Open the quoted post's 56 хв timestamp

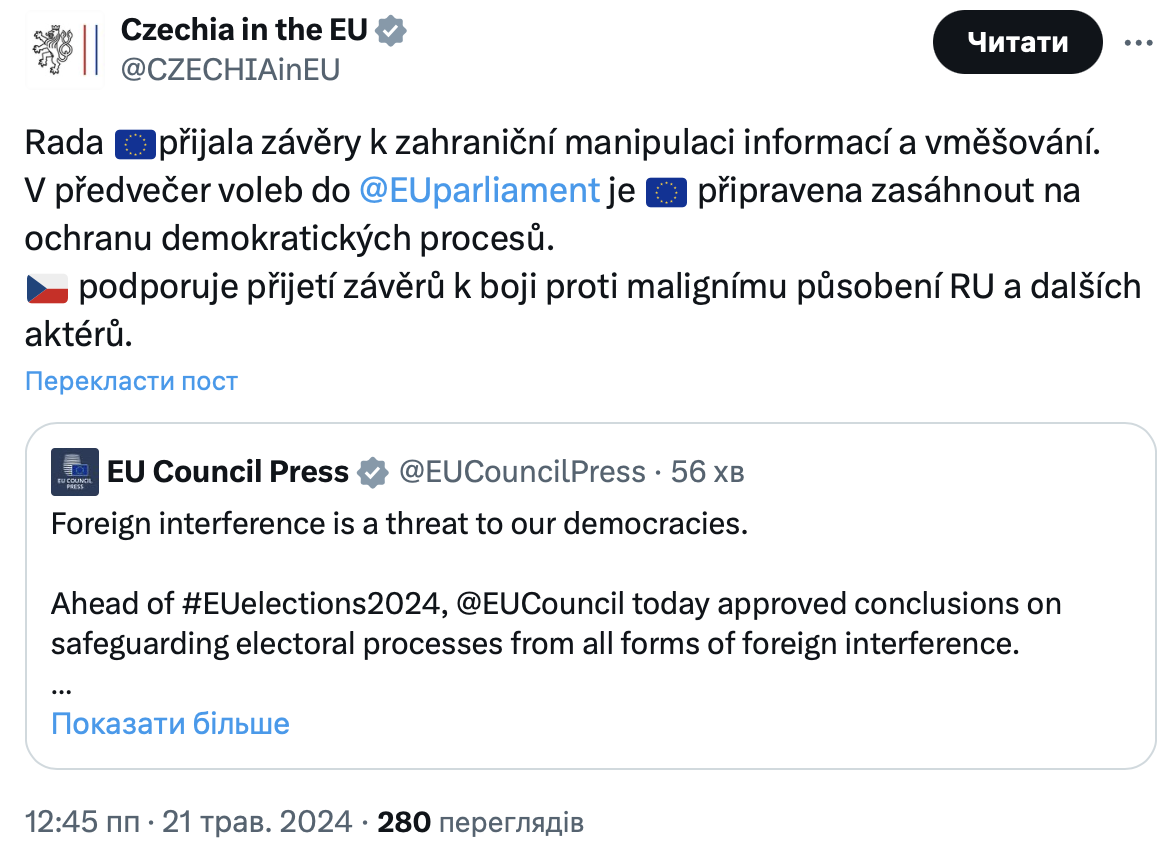coord(707,472)
